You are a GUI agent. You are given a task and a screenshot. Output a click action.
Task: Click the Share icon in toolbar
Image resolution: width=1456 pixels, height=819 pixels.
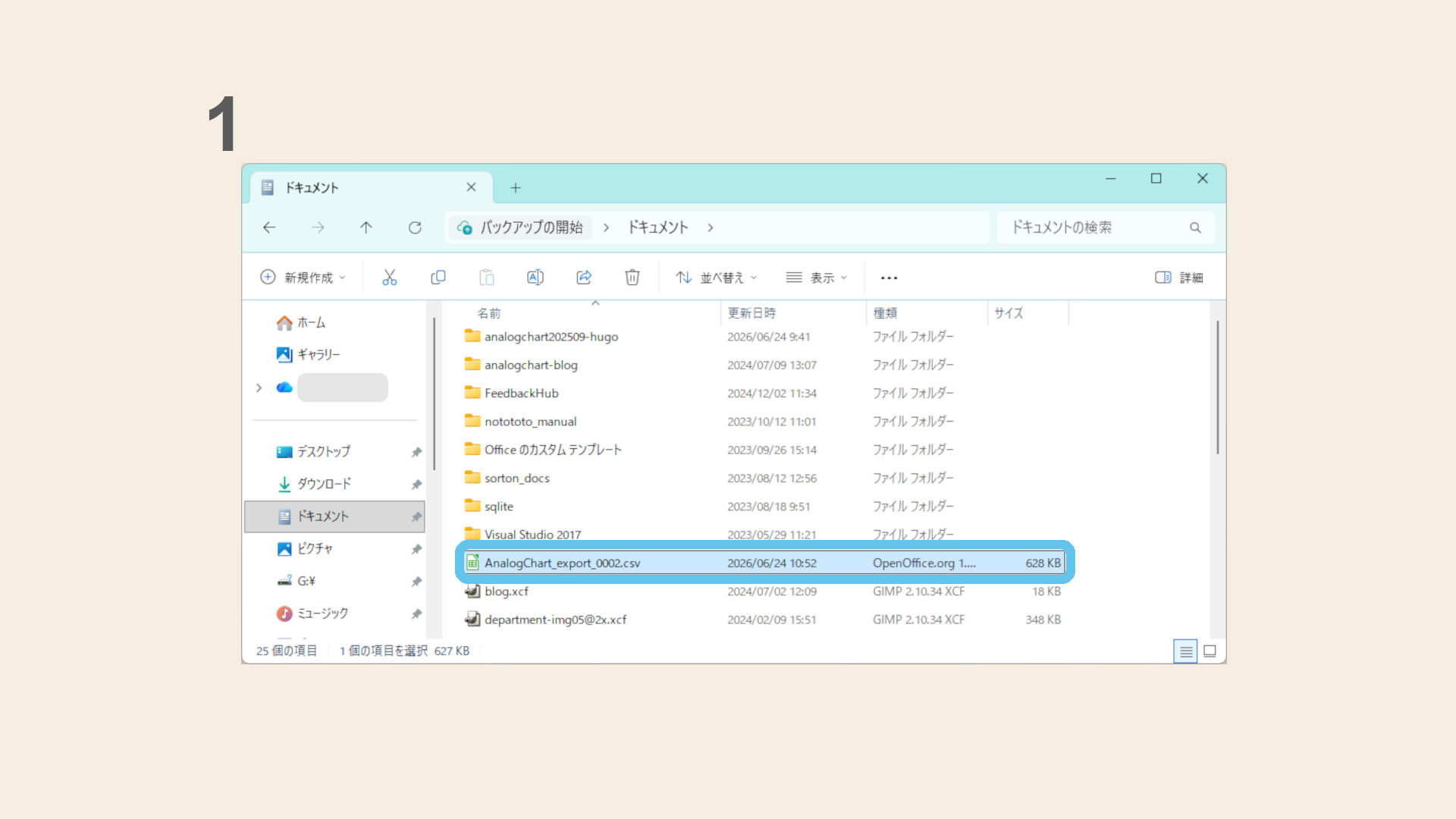coord(584,278)
